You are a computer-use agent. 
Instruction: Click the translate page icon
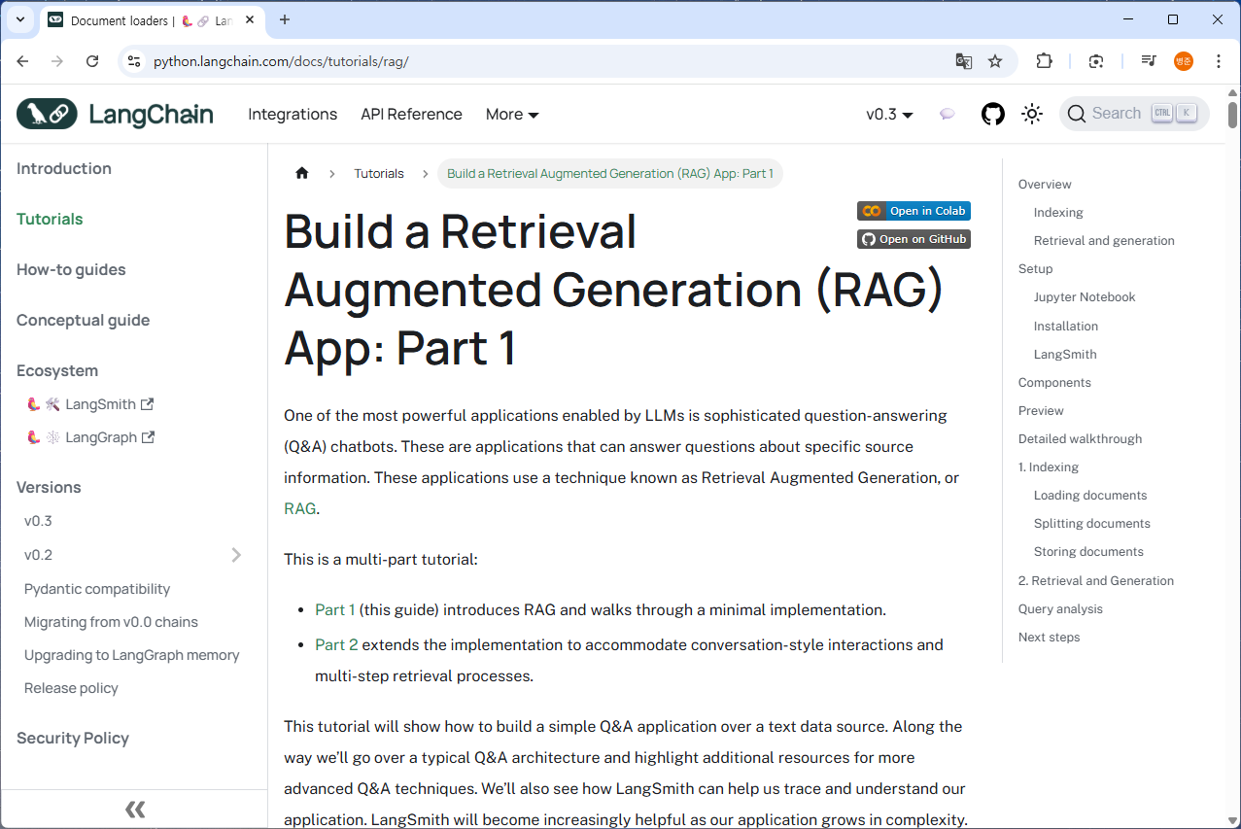click(x=963, y=61)
